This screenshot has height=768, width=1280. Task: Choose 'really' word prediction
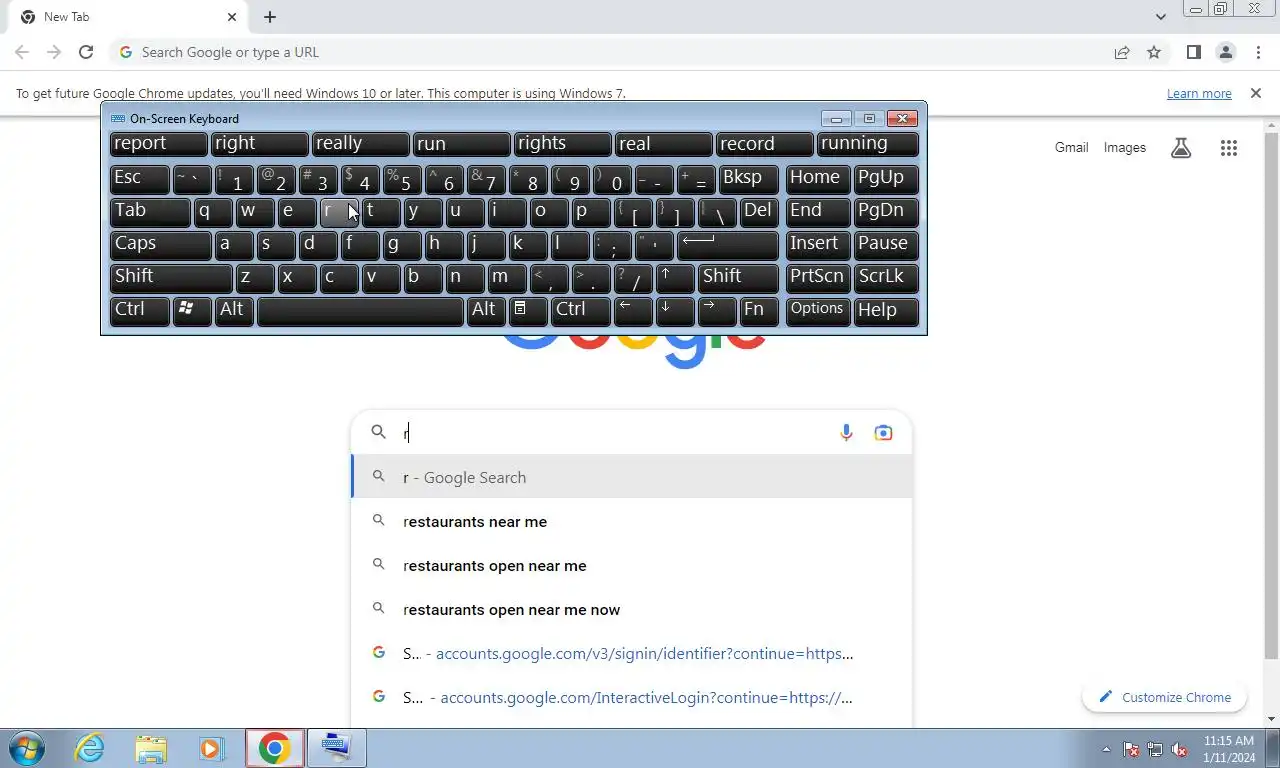tap(360, 144)
